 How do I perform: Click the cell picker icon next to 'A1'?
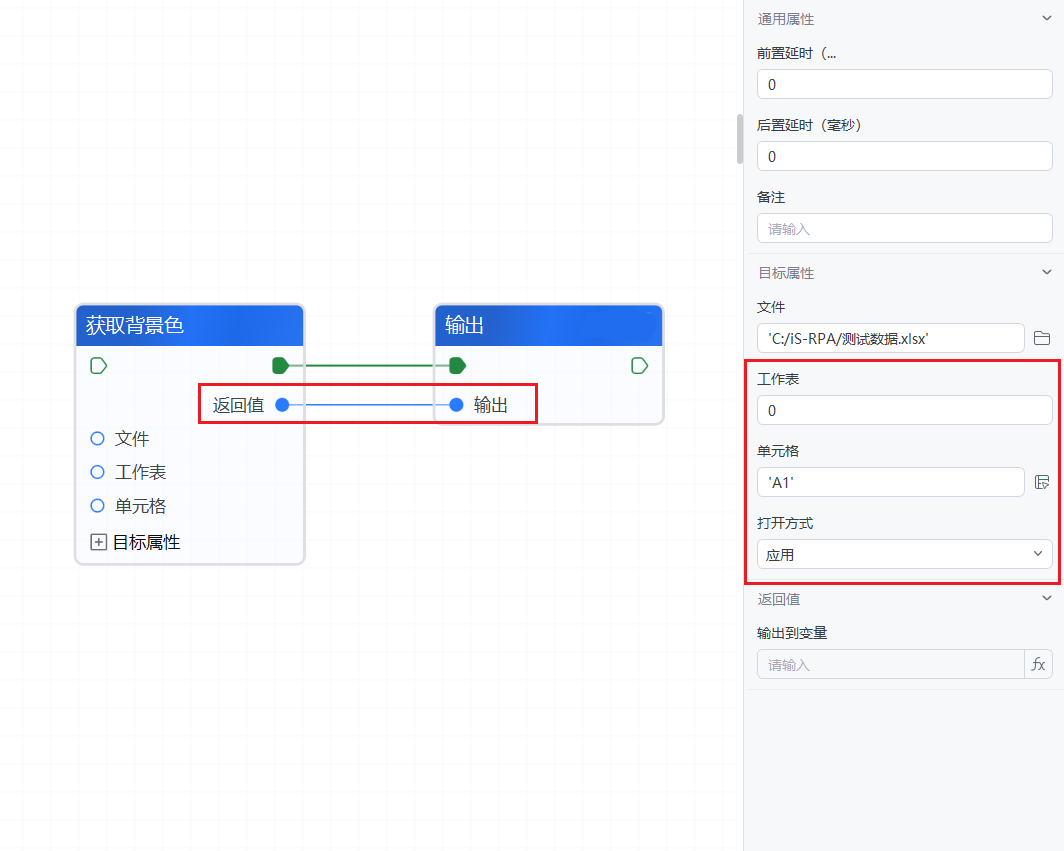click(x=1041, y=483)
